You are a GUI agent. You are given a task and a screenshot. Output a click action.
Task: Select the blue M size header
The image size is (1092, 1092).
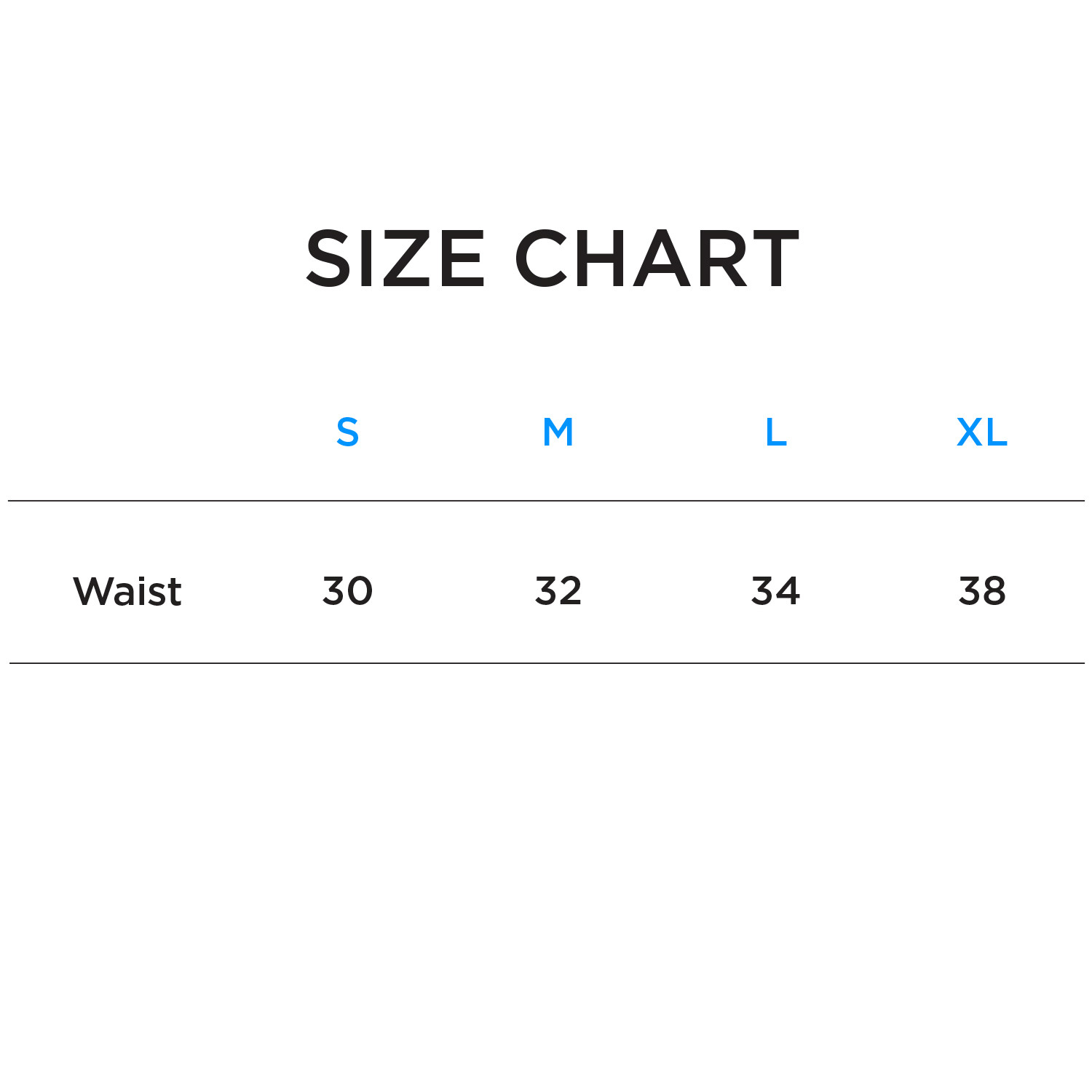coord(558,432)
